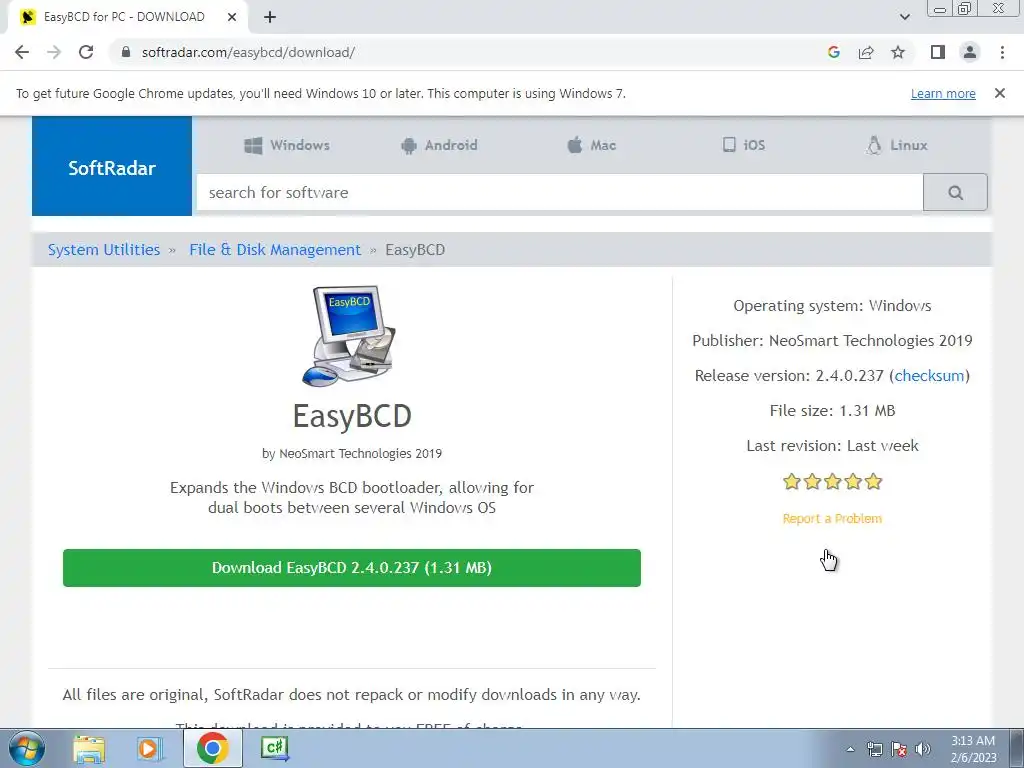Open File Explorer from the taskbar
1024x768 pixels.
[89, 749]
